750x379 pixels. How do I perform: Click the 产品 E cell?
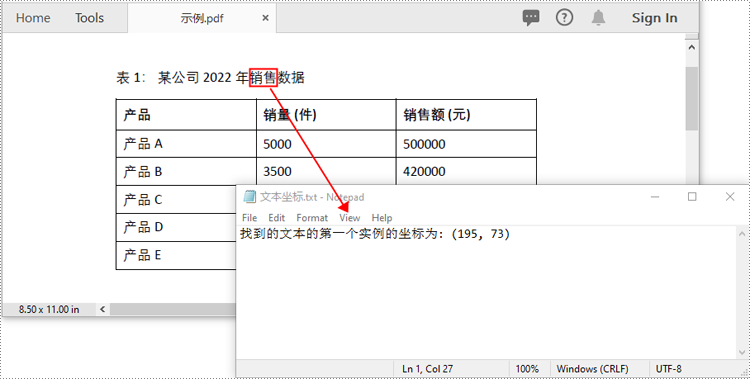[176, 255]
